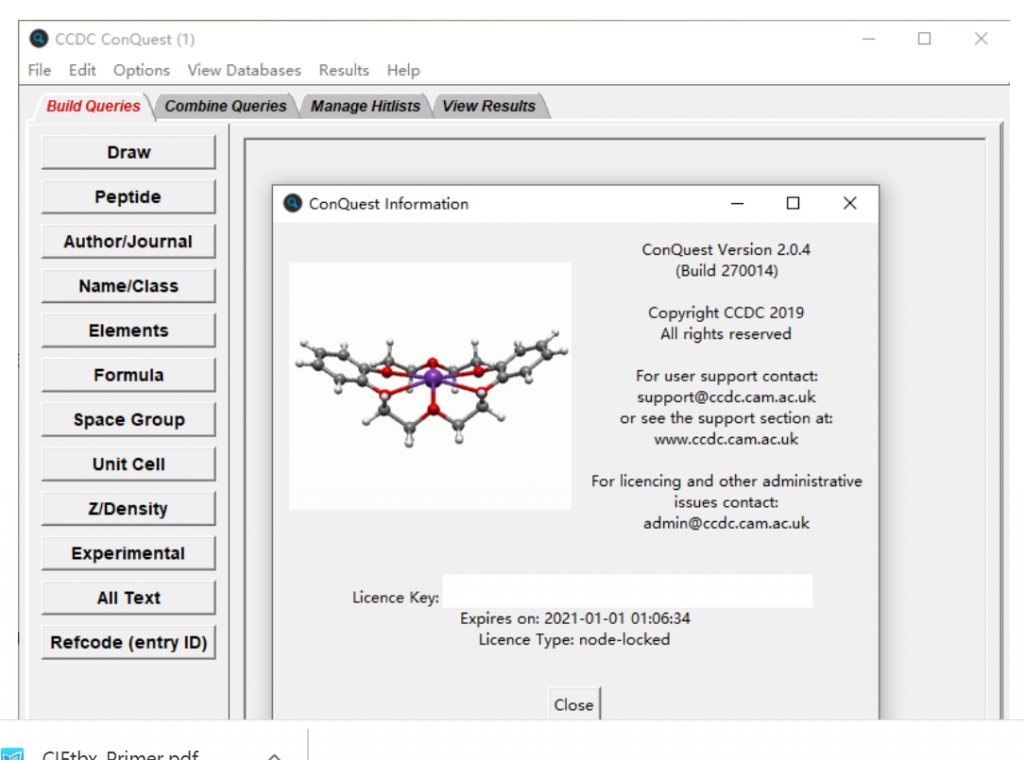Viewport: 1024px width, 760px height.
Task: Close the CCDC ConQuest main window
Action: (x=981, y=39)
